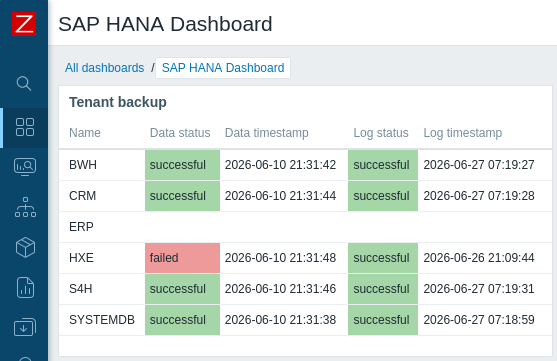Open the sidebar search icon

24,83
